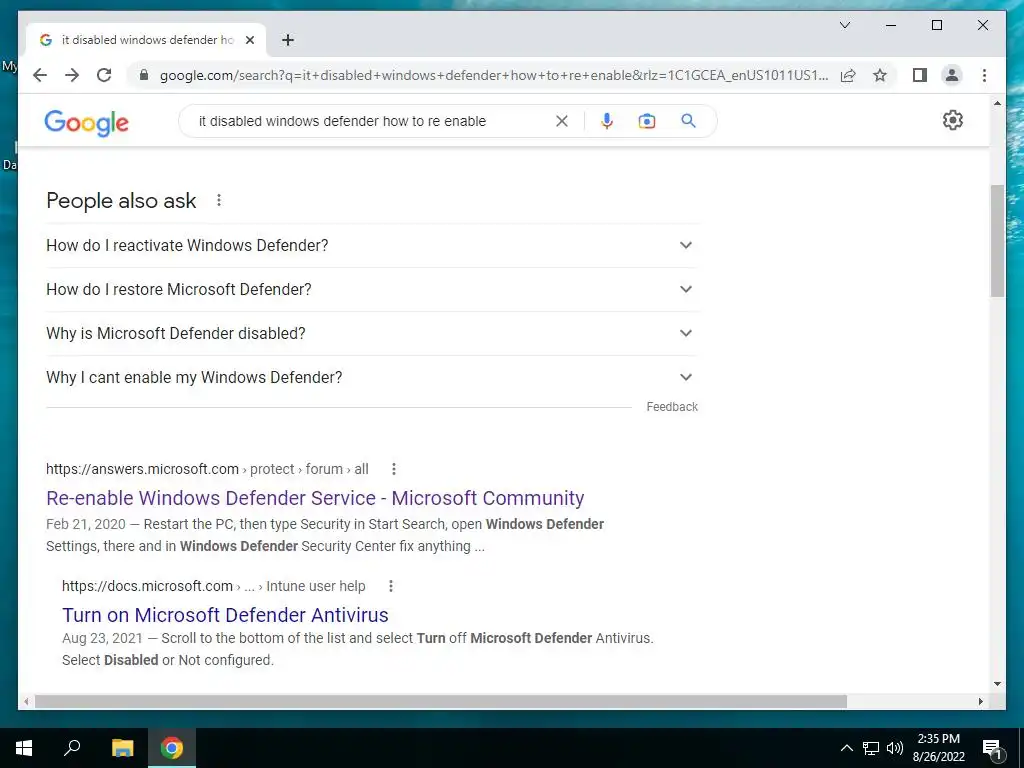Click the scroll-down arrow on the vertical scrollbar
The width and height of the screenshot is (1024, 768).
[997, 684]
